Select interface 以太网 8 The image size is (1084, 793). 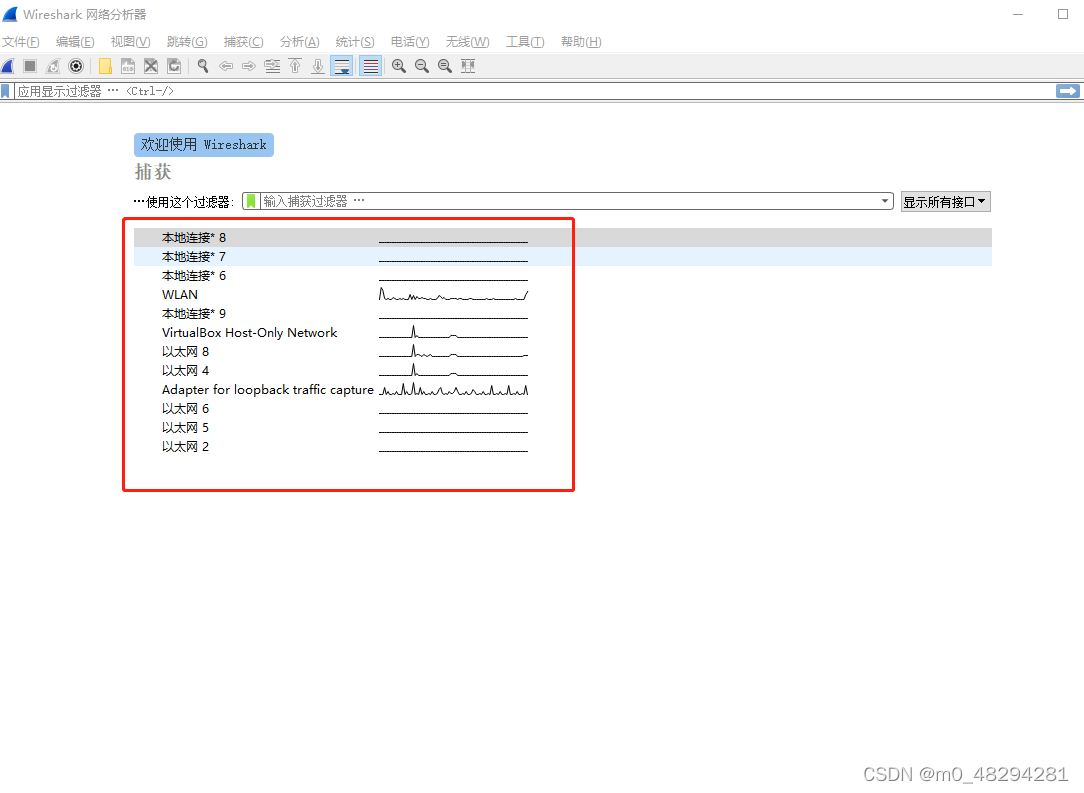[563, 352]
